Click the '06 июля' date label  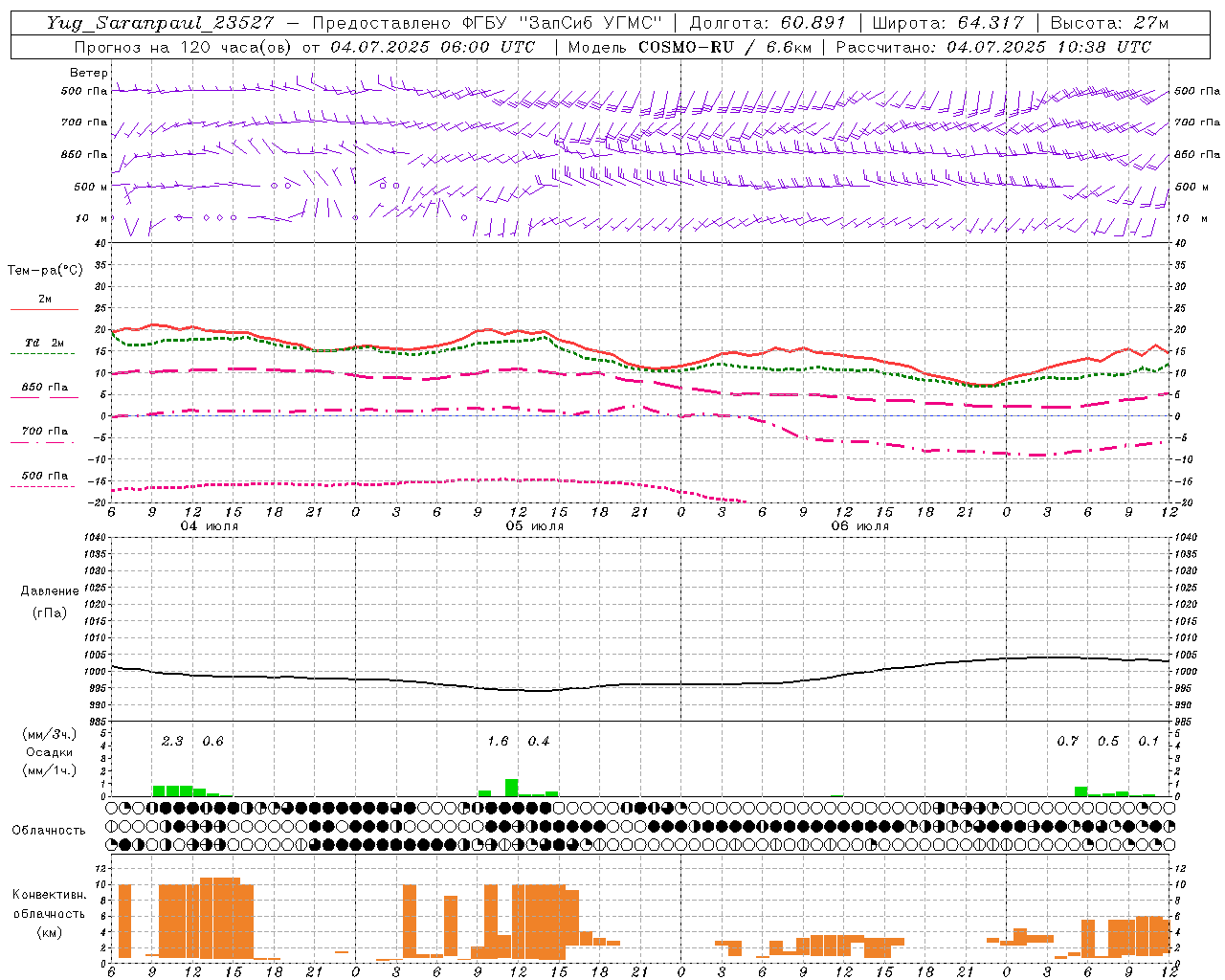point(860,526)
